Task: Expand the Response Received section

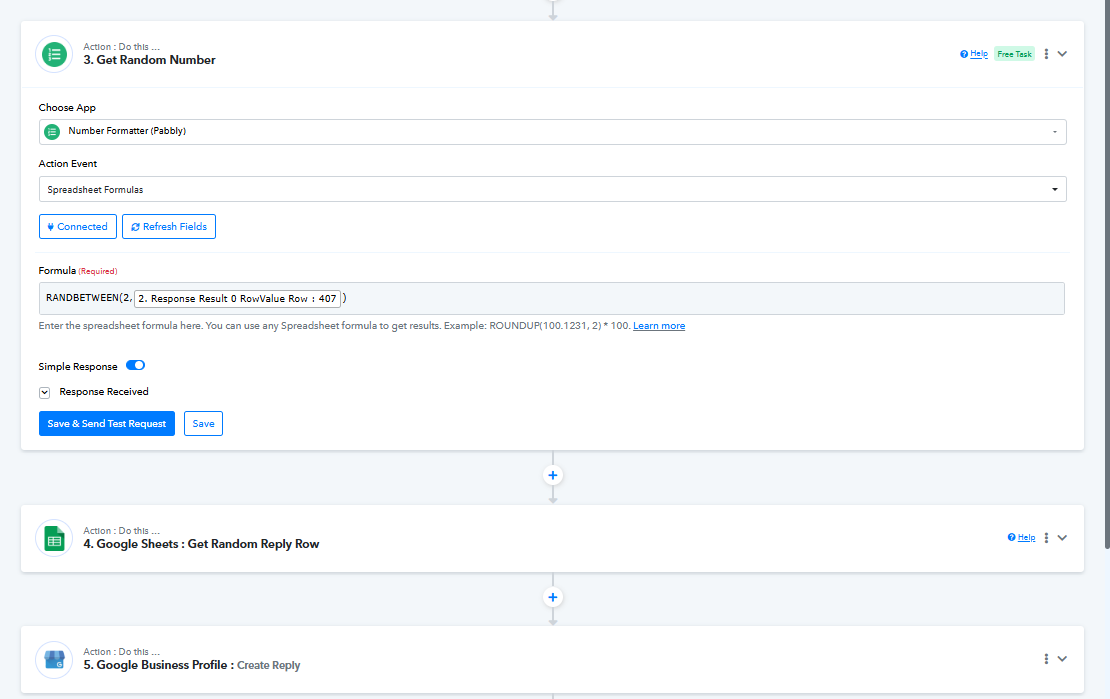Action: (x=45, y=392)
